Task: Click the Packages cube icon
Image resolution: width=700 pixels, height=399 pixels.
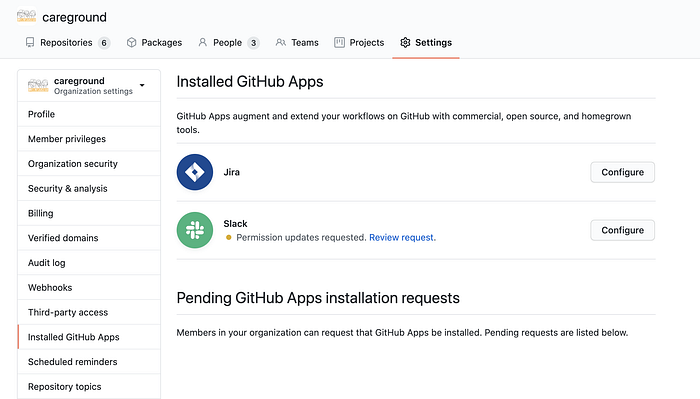Action: coord(131,42)
